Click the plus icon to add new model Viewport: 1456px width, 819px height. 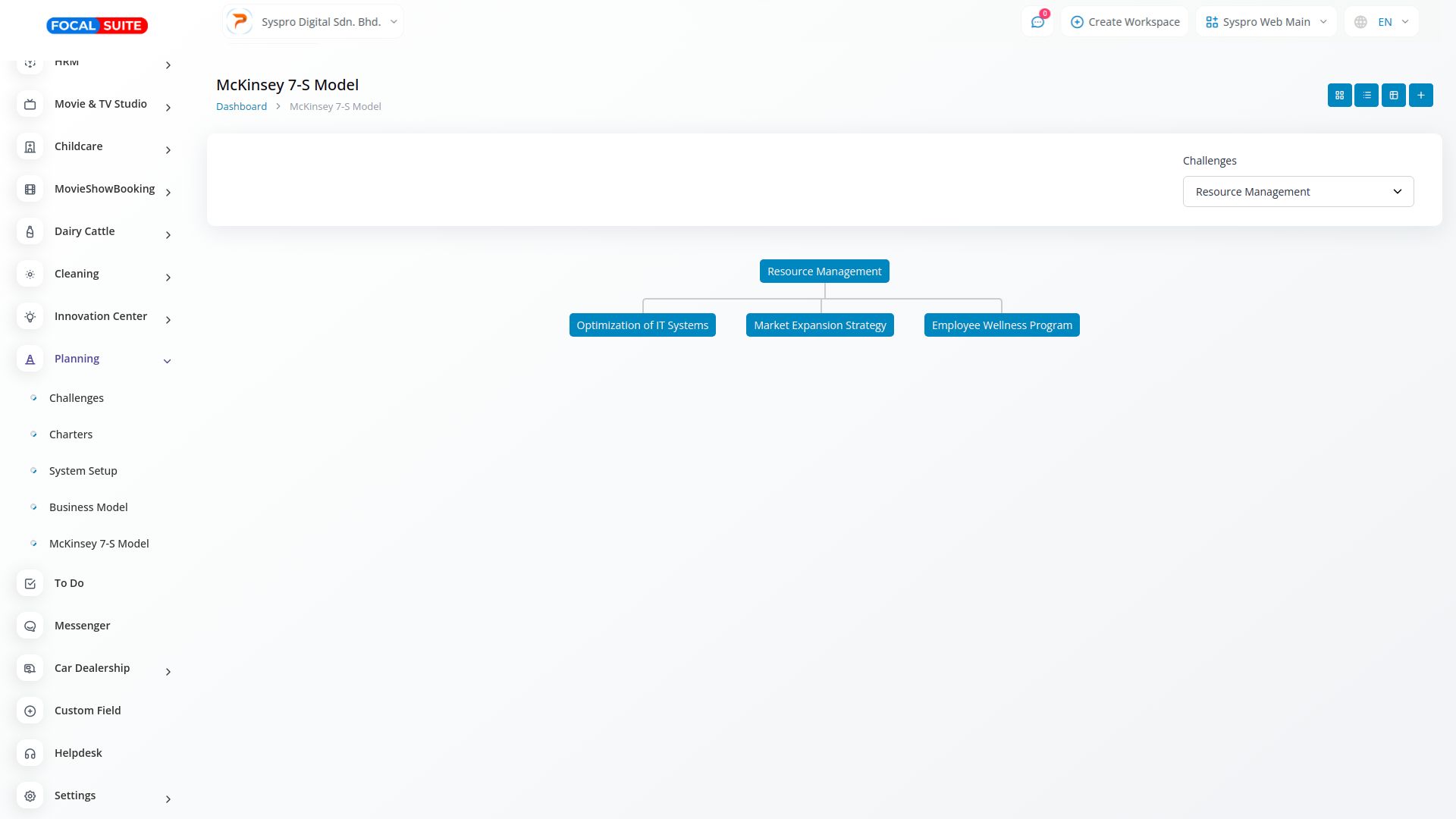click(1421, 96)
